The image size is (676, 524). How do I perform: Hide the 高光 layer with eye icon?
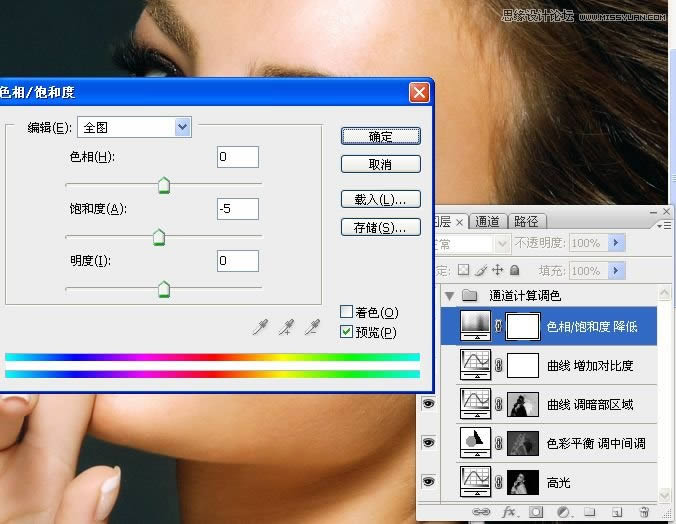[429, 482]
